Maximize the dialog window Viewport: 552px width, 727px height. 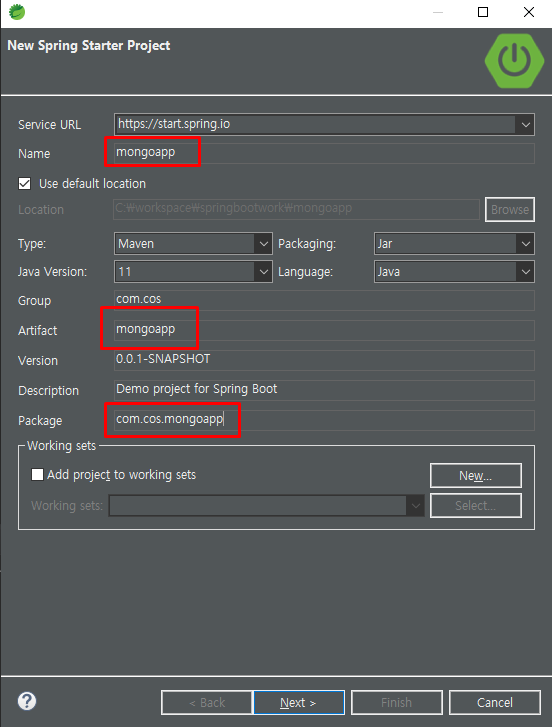tap(483, 12)
